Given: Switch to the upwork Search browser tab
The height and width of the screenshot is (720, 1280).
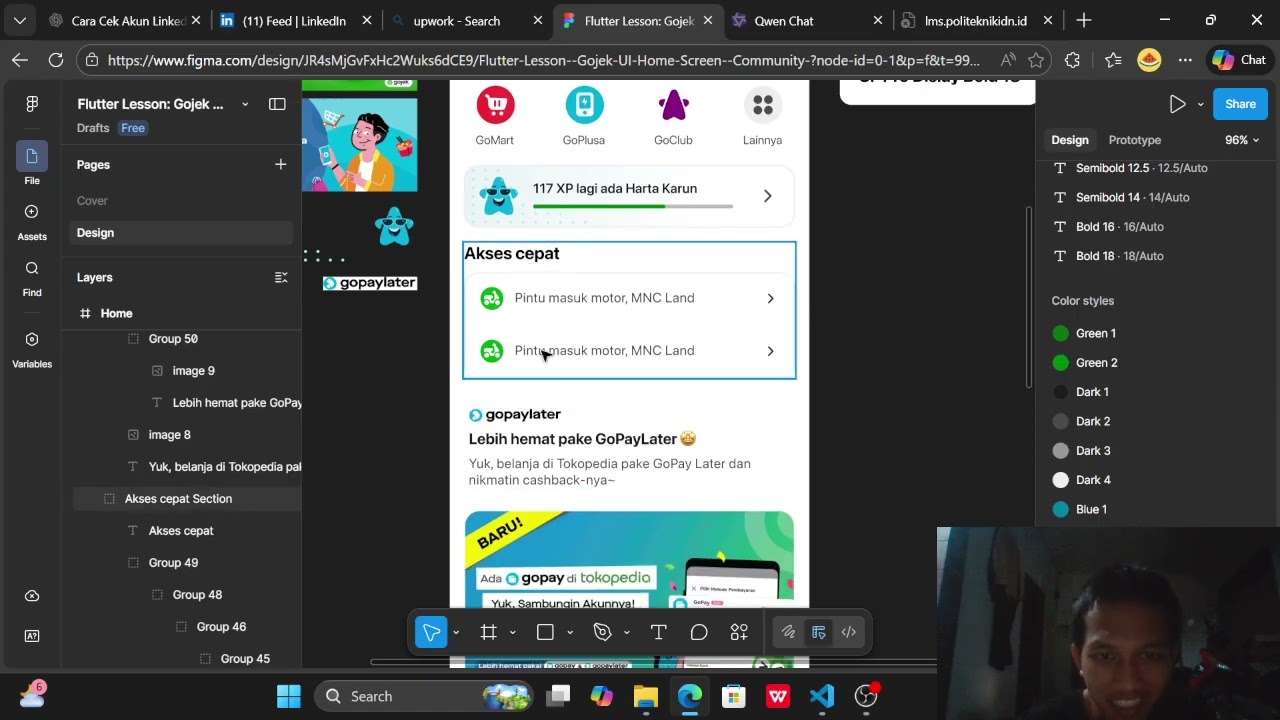Looking at the screenshot, I should pyautogui.click(x=467, y=21).
